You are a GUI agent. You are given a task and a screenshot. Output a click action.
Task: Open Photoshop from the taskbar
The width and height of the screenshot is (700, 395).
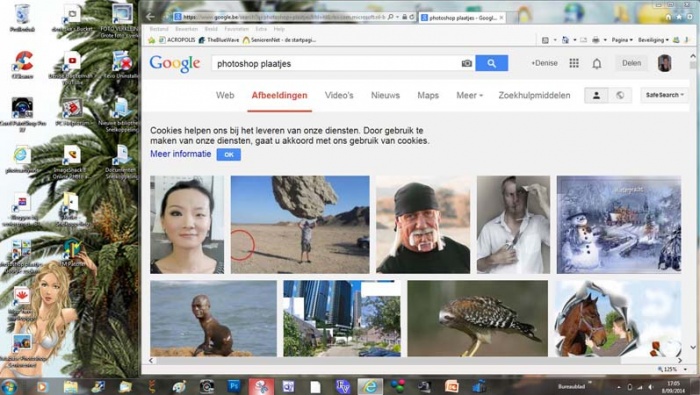click(x=233, y=386)
